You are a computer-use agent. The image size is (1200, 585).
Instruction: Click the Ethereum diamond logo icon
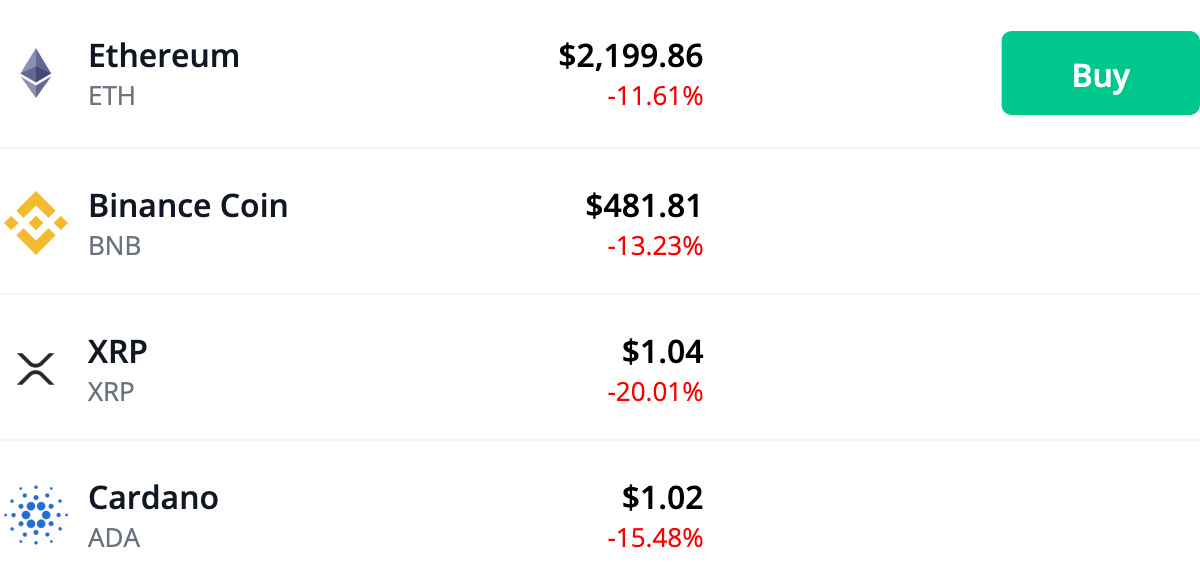[36, 74]
